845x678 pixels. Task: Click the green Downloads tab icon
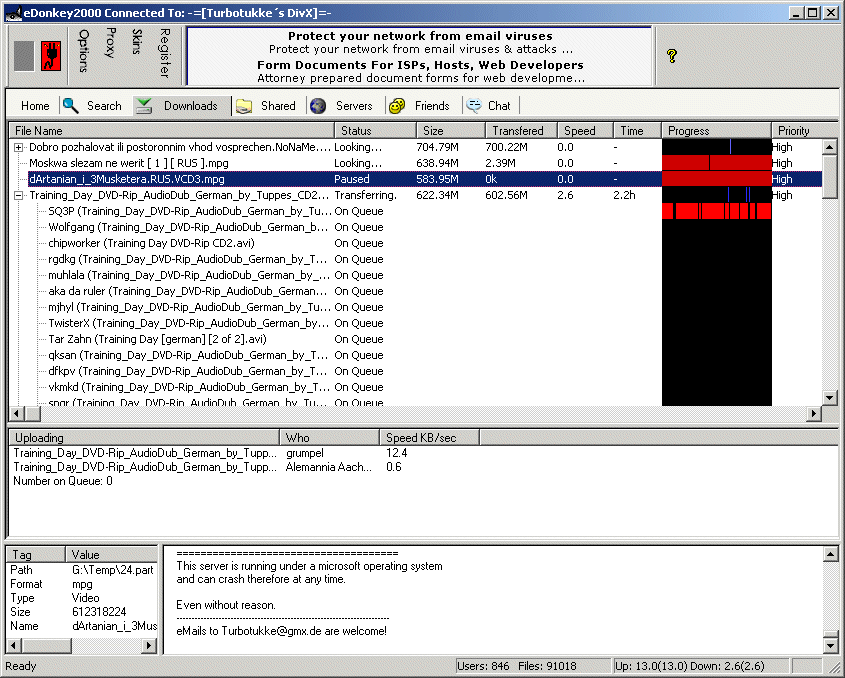point(143,106)
